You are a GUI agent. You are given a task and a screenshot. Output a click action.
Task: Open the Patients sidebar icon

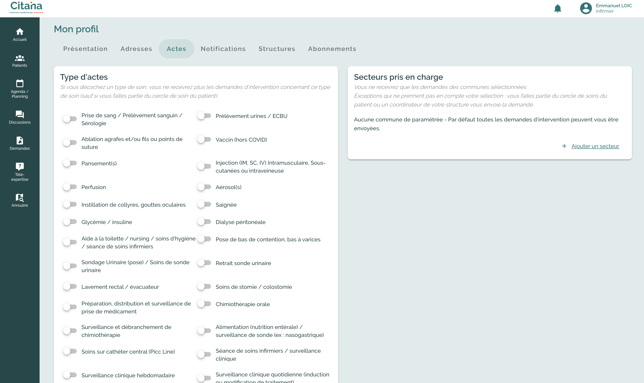[20, 58]
